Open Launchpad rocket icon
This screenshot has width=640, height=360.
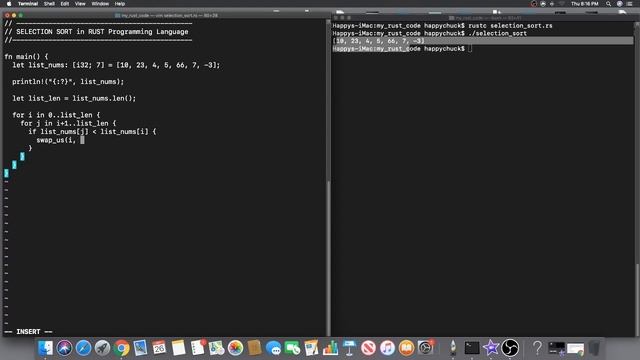(x=102, y=348)
